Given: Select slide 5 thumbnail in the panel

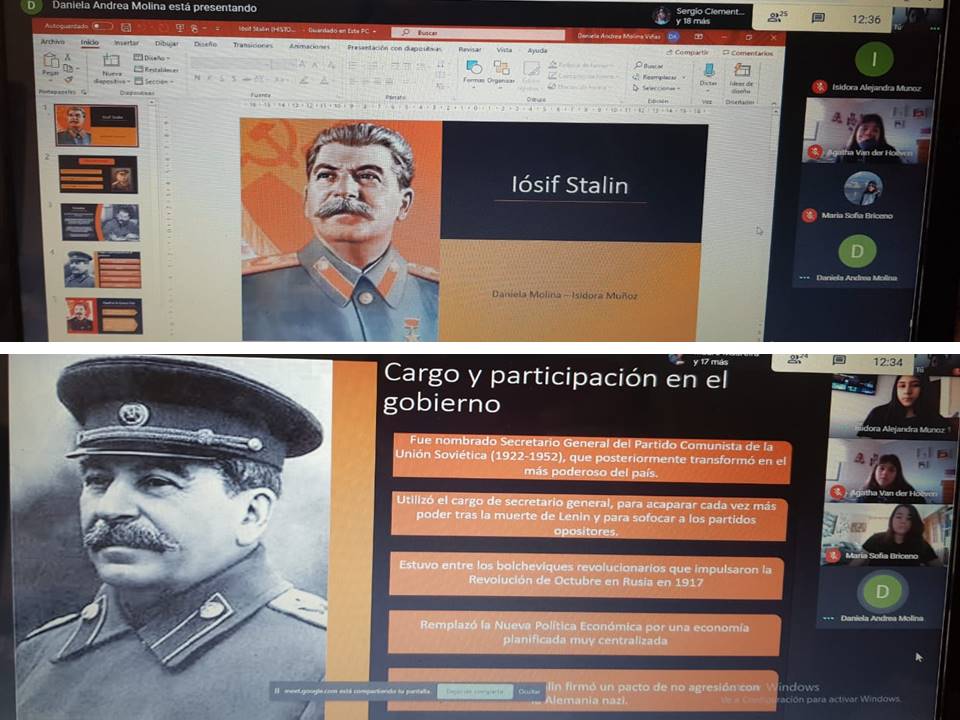Looking at the screenshot, I should tap(104, 316).
